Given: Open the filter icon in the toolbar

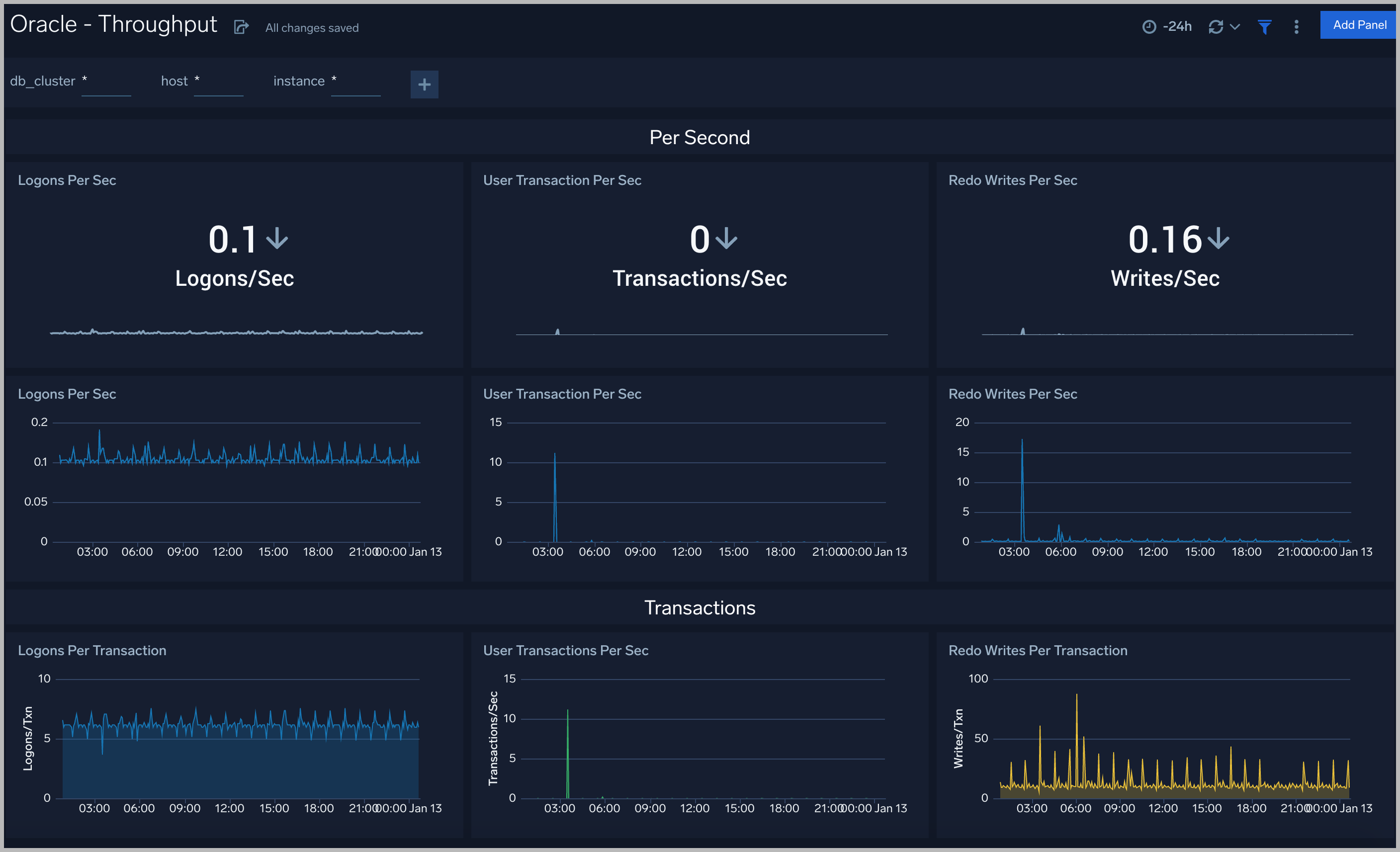Looking at the screenshot, I should [1264, 26].
